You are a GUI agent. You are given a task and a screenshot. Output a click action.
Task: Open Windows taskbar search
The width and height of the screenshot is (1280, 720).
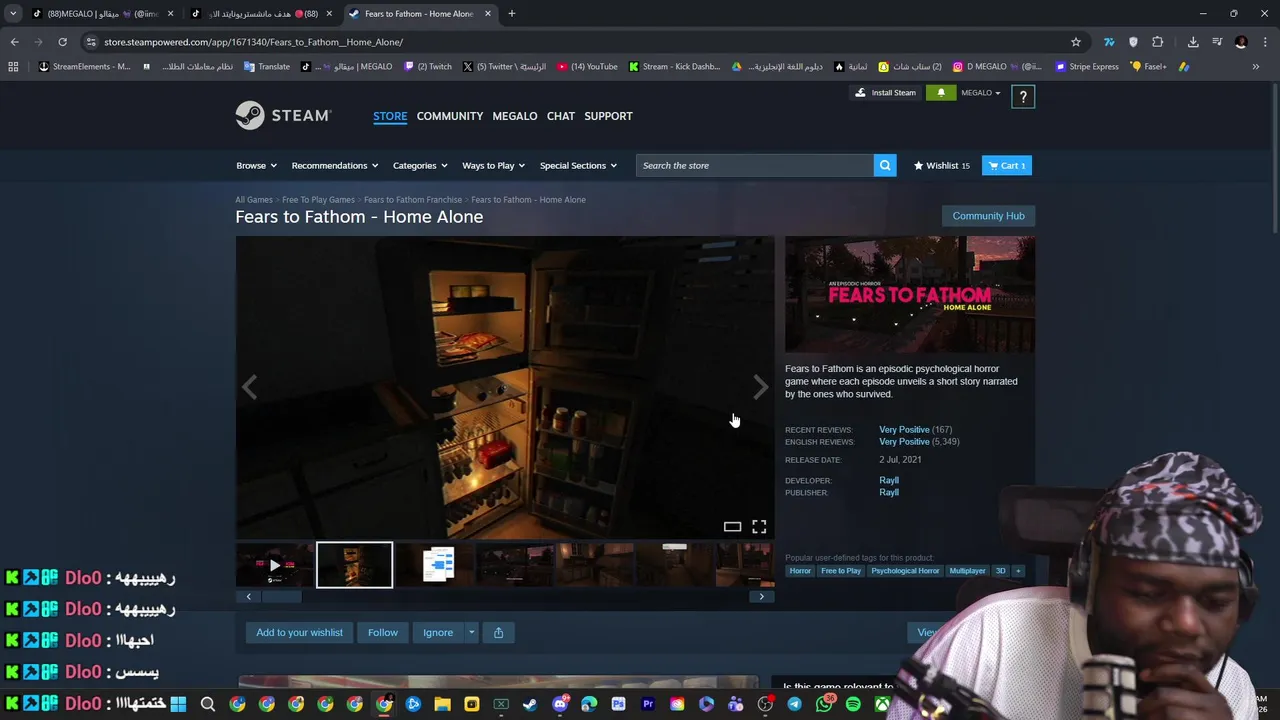click(208, 704)
